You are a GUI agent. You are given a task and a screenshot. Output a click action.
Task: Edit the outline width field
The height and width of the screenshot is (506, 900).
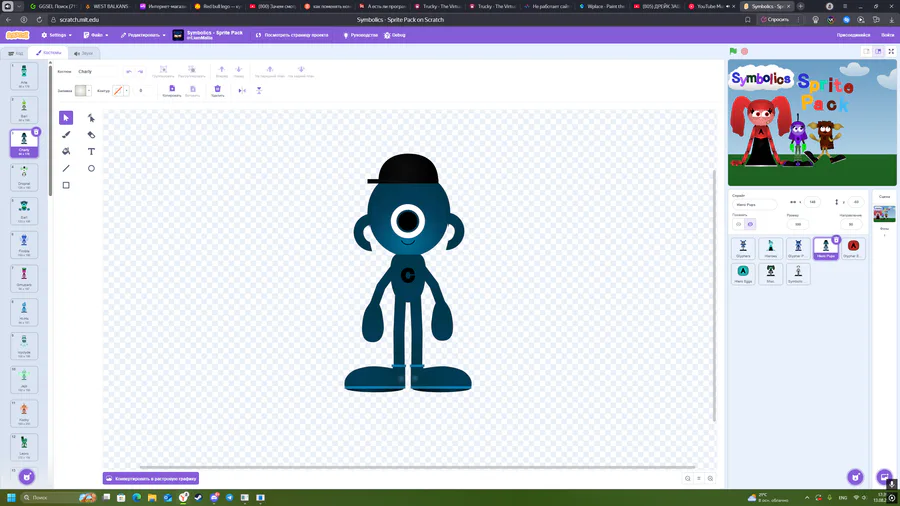click(143, 91)
